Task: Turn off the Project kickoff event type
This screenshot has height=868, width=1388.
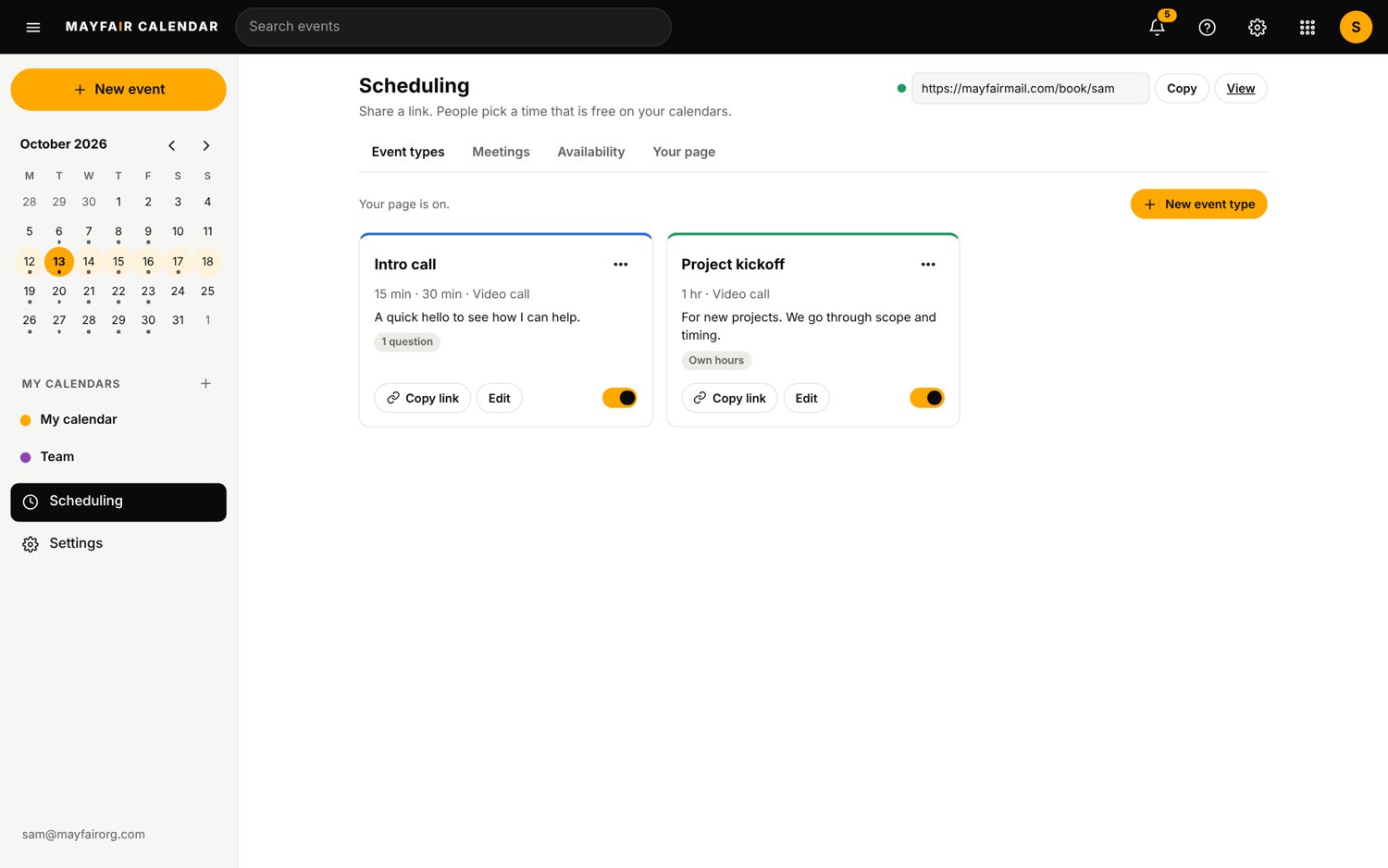Action: tap(927, 398)
